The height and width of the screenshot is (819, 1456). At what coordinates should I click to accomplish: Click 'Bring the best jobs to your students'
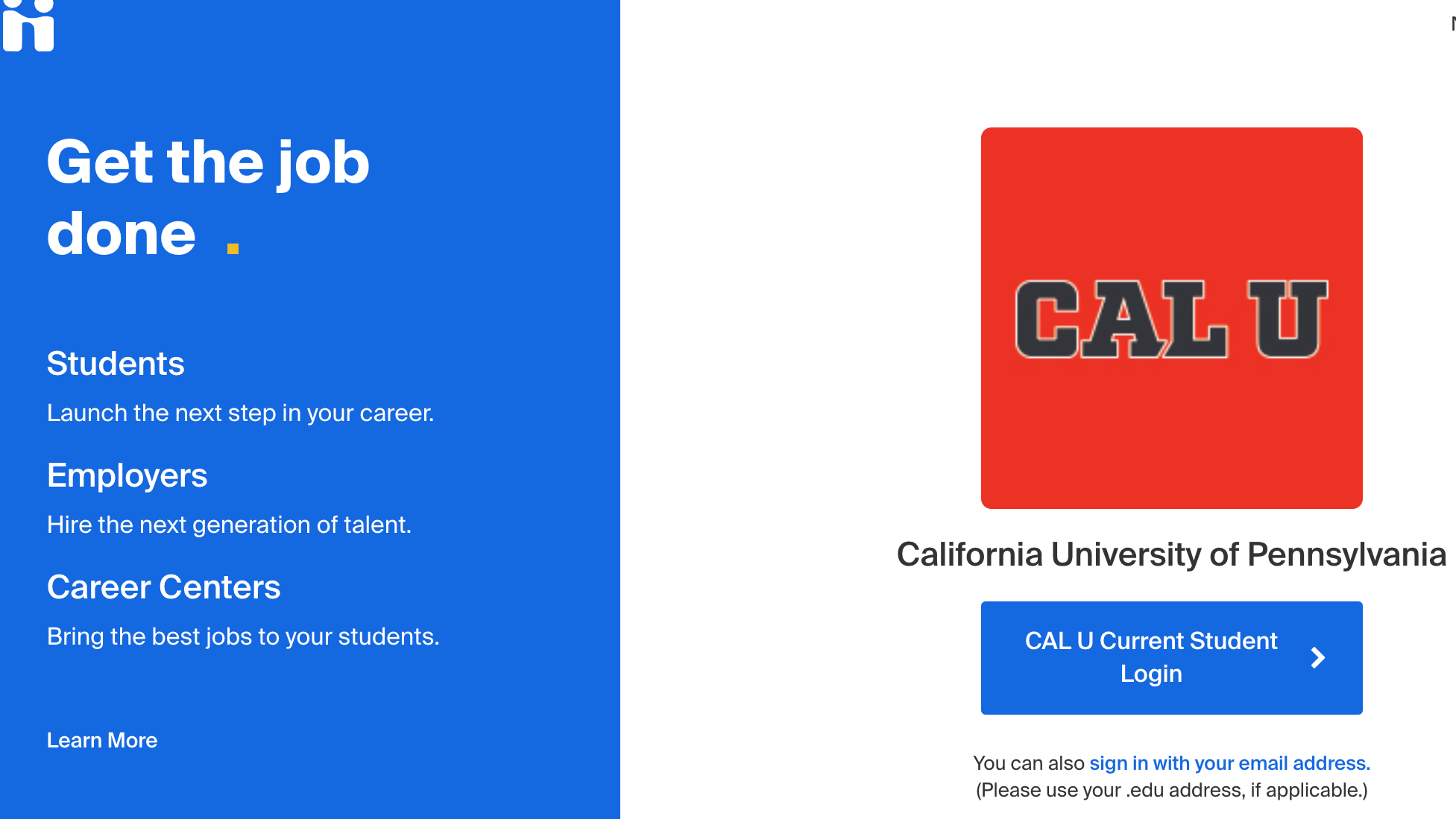tap(243, 636)
